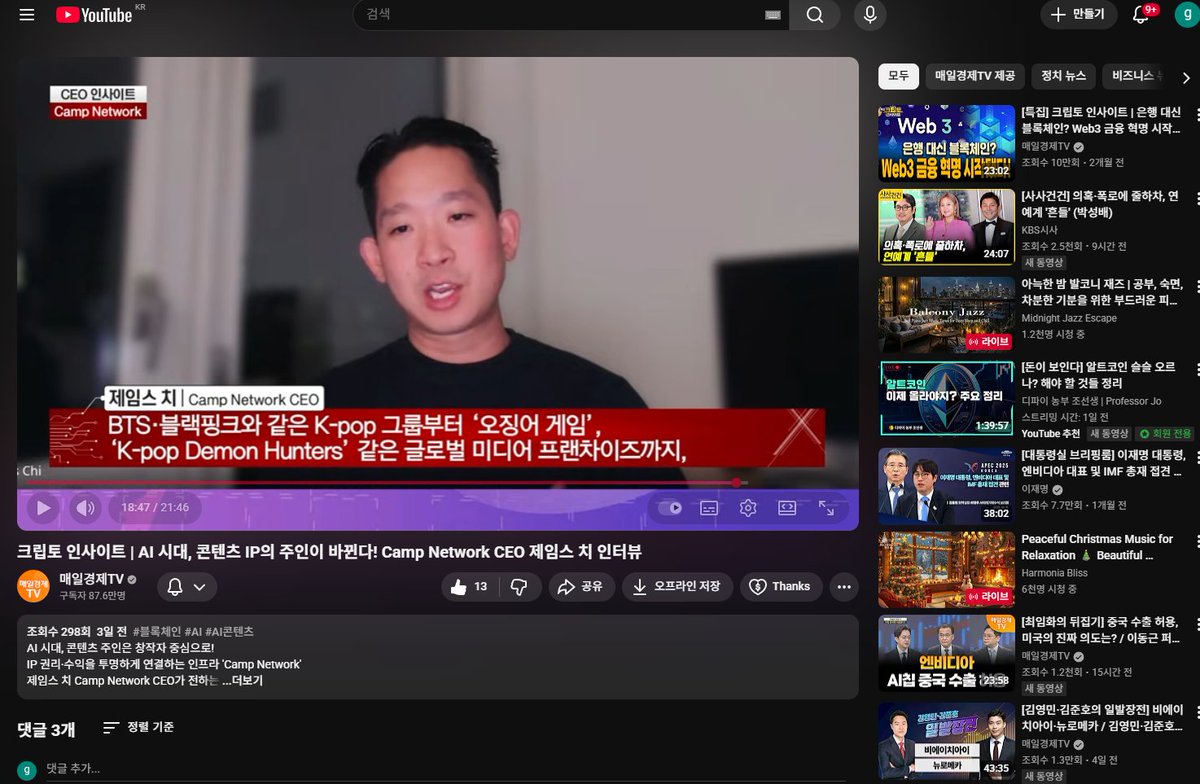Dislike the video with thumbs down
Image resolution: width=1200 pixels, height=784 pixels.
(x=518, y=587)
